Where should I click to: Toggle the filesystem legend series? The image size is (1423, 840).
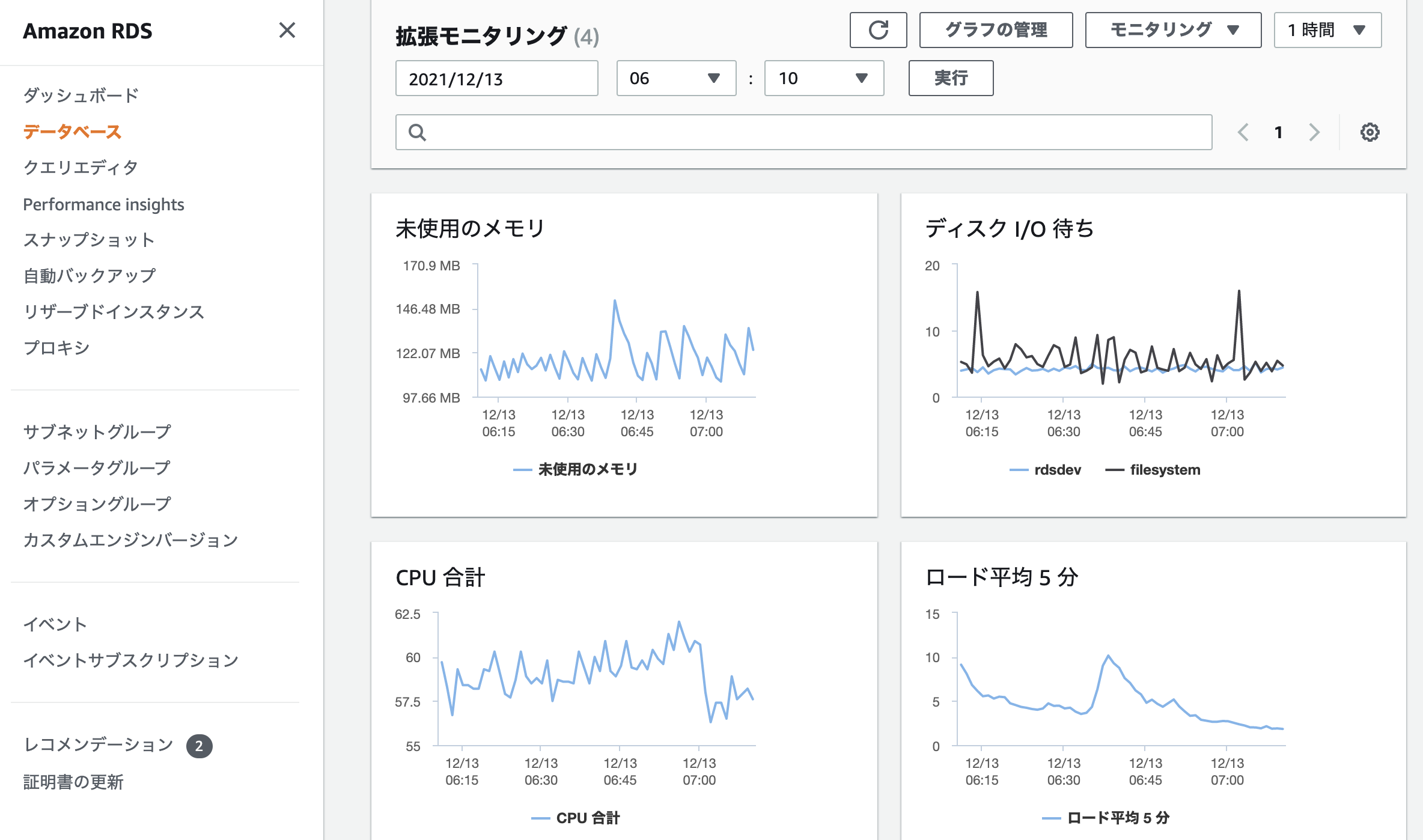pos(1164,470)
